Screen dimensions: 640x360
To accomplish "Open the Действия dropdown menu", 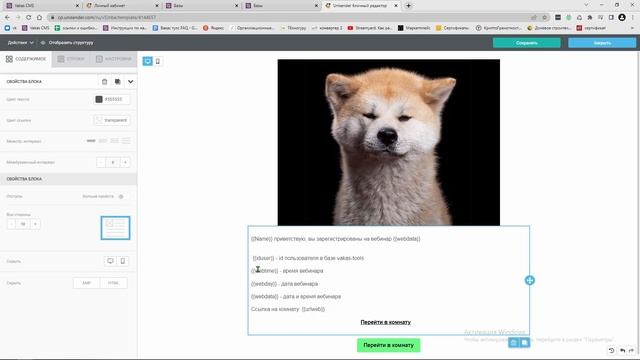I will point(20,42).
